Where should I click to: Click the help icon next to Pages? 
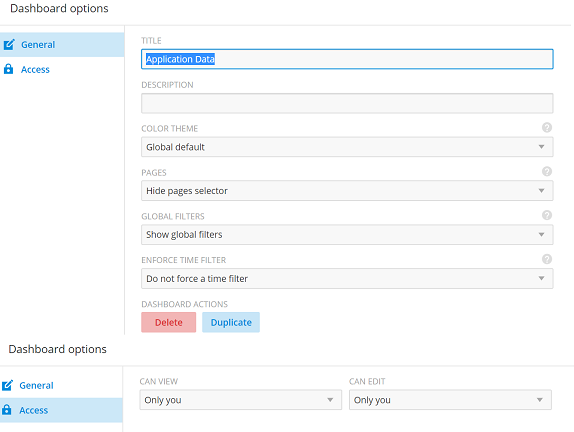point(547,171)
